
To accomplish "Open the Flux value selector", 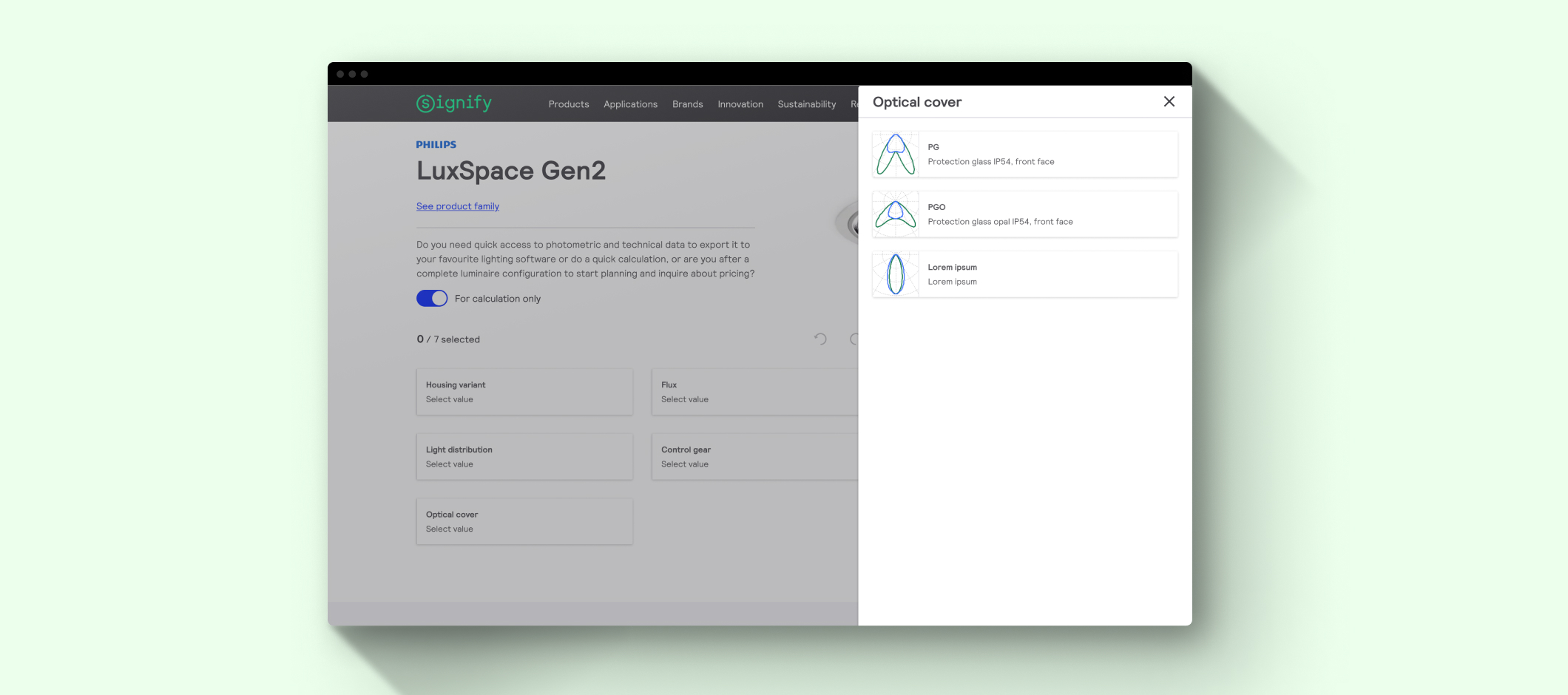I will tap(753, 391).
